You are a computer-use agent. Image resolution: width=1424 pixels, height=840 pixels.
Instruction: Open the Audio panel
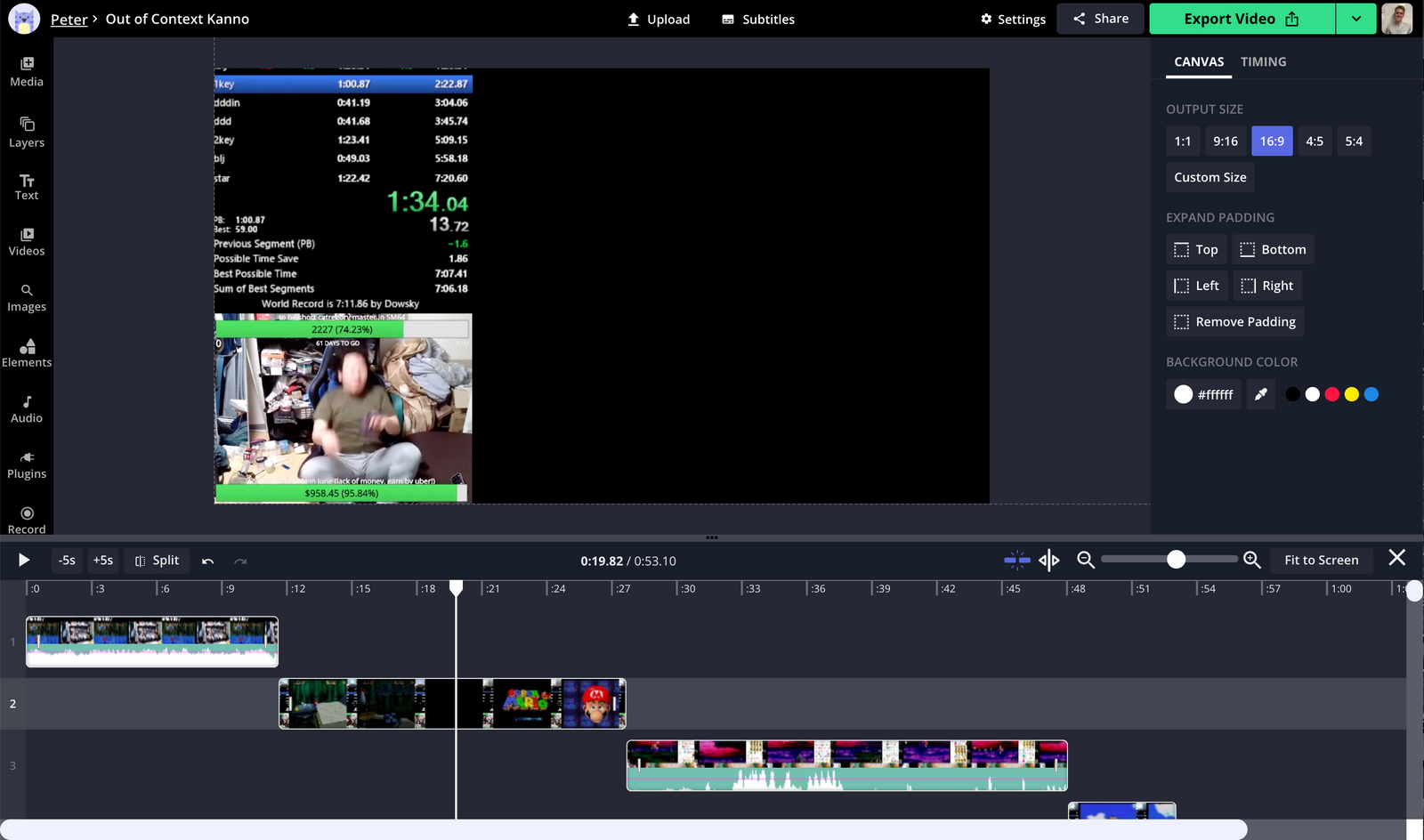click(26, 407)
